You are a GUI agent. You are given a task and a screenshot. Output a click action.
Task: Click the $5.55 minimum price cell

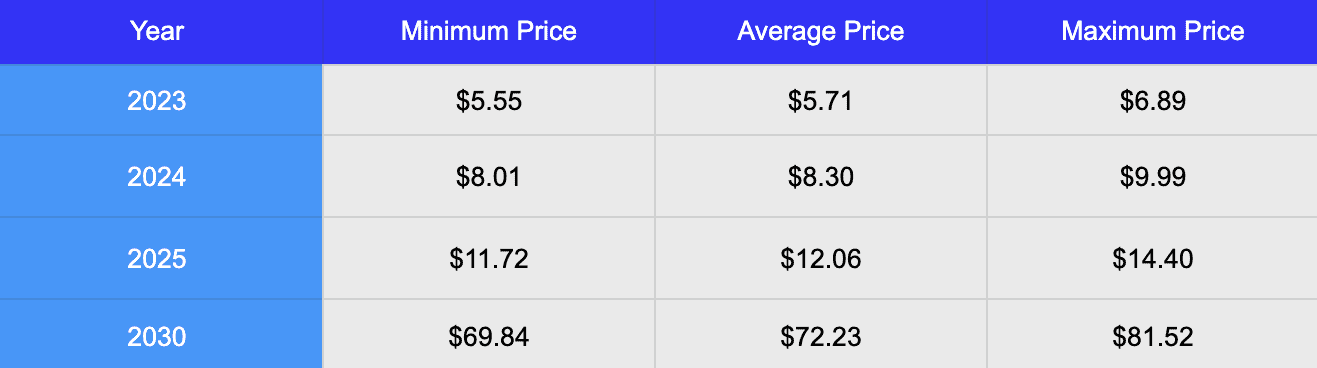pyautogui.click(x=488, y=100)
